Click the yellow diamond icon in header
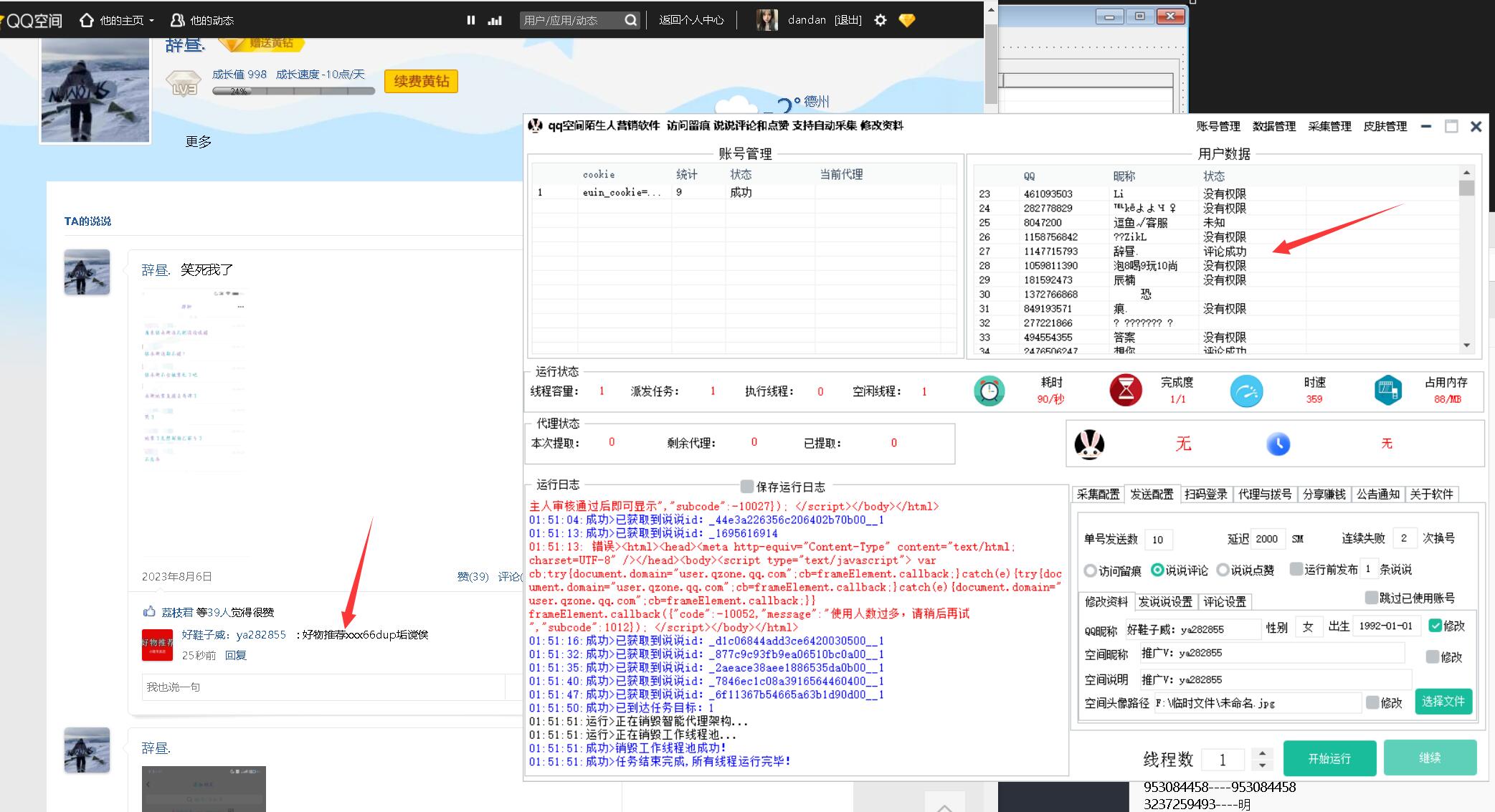 coord(907,20)
